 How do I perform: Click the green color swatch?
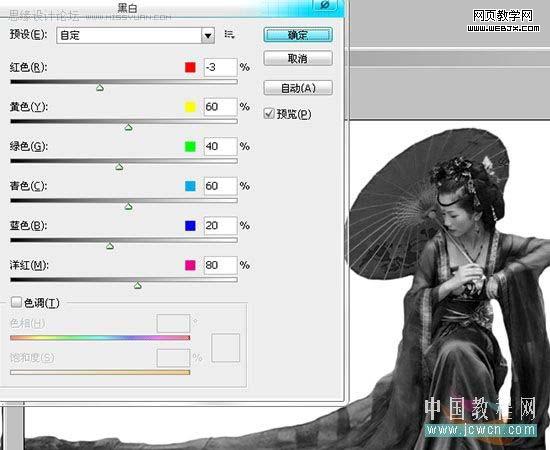click(x=190, y=146)
